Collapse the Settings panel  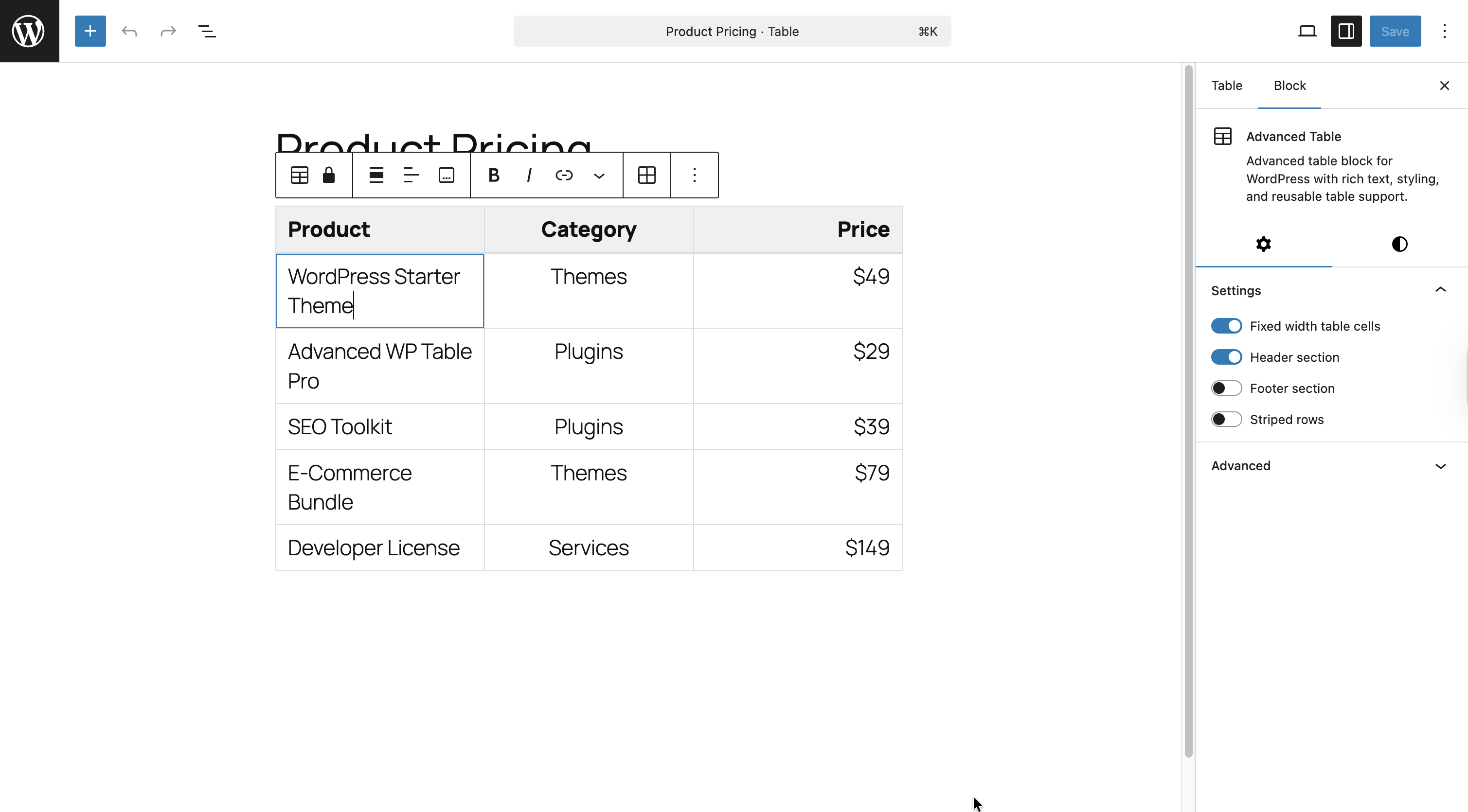click(1331, 291)
